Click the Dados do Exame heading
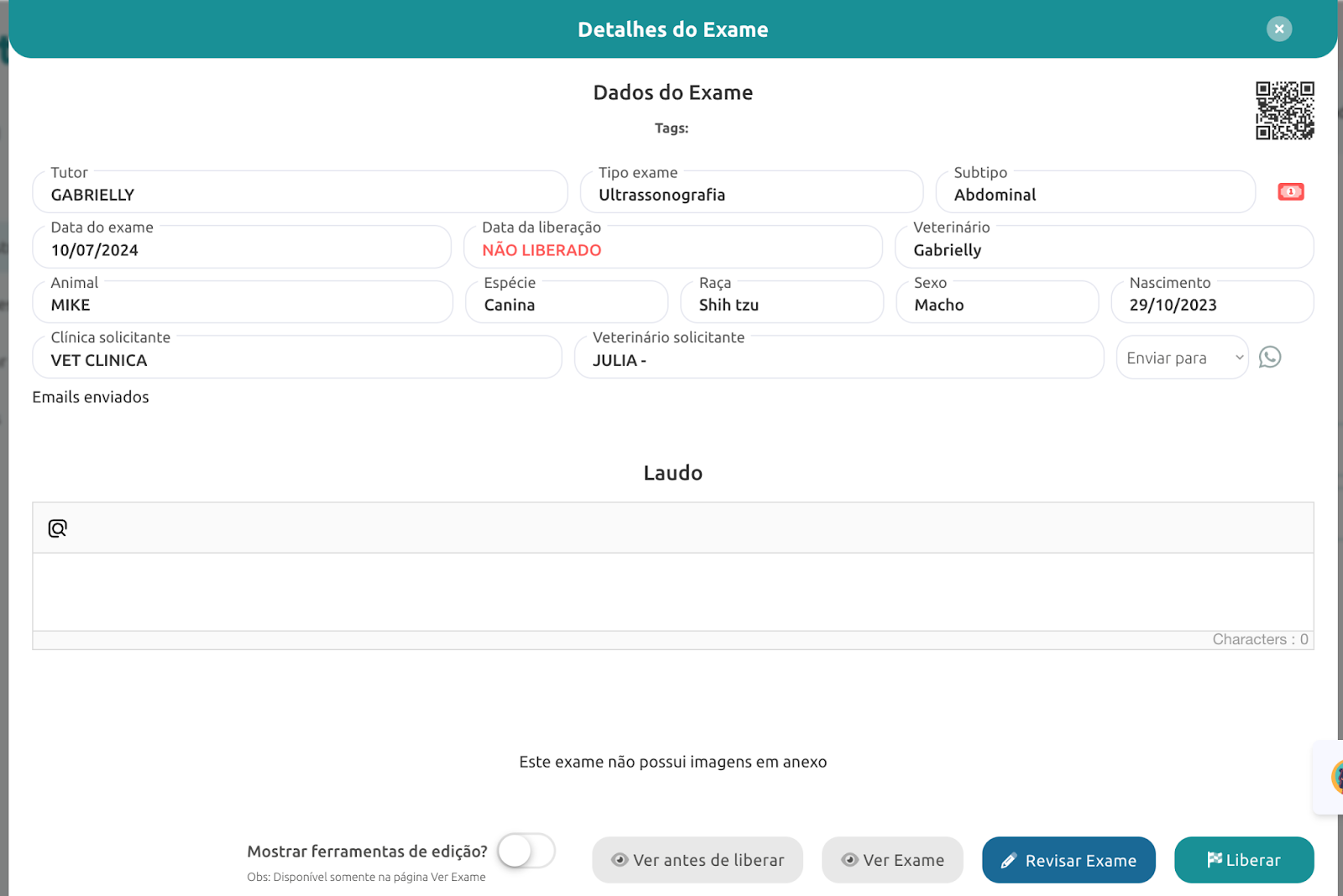The width and height of the screenshot is (1343, 896). 672,92
